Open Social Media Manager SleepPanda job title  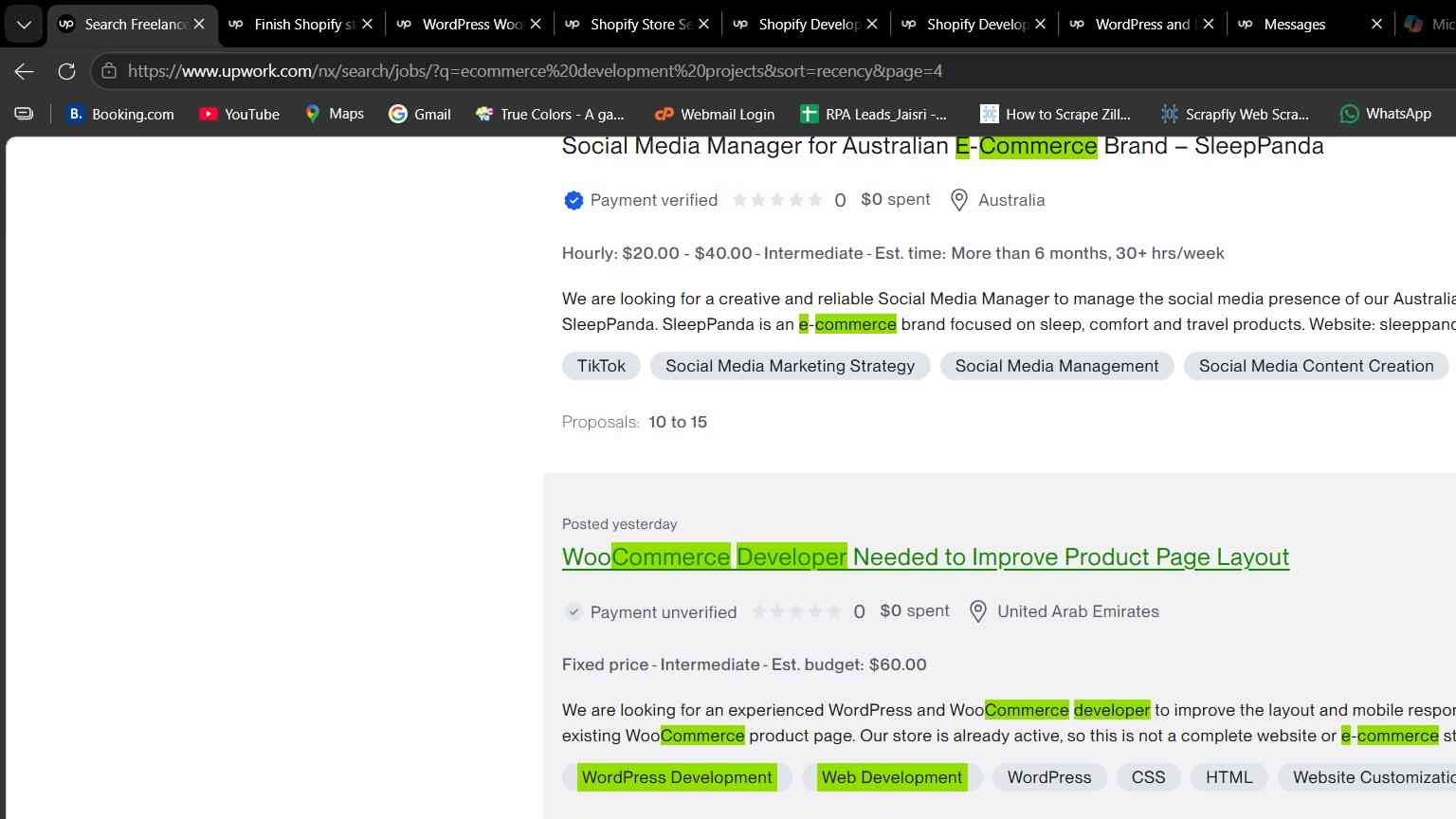tap(942, 146)
